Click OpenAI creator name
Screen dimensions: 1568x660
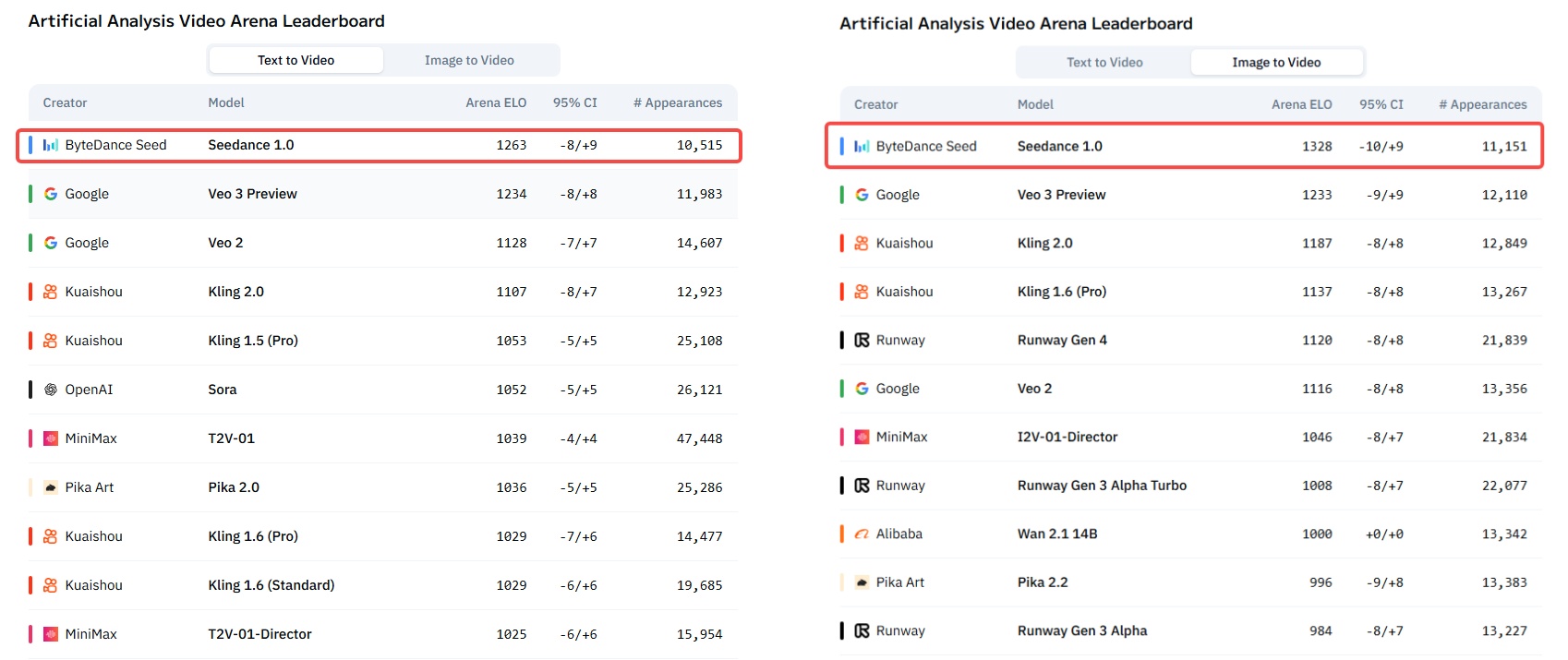(x=89, y=390)
